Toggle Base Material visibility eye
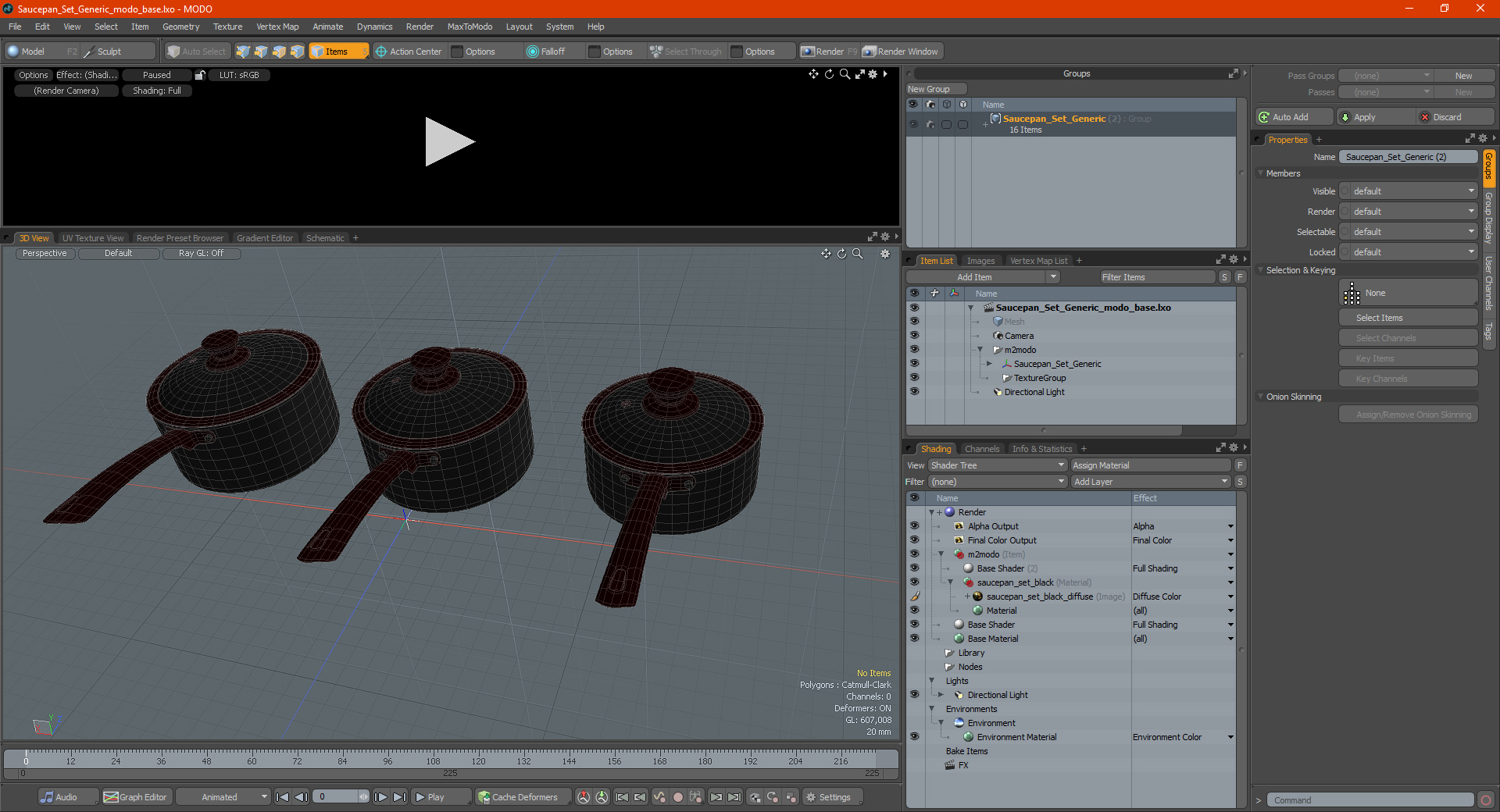The width and height of the screenshot is (1500, 812). 914,639
